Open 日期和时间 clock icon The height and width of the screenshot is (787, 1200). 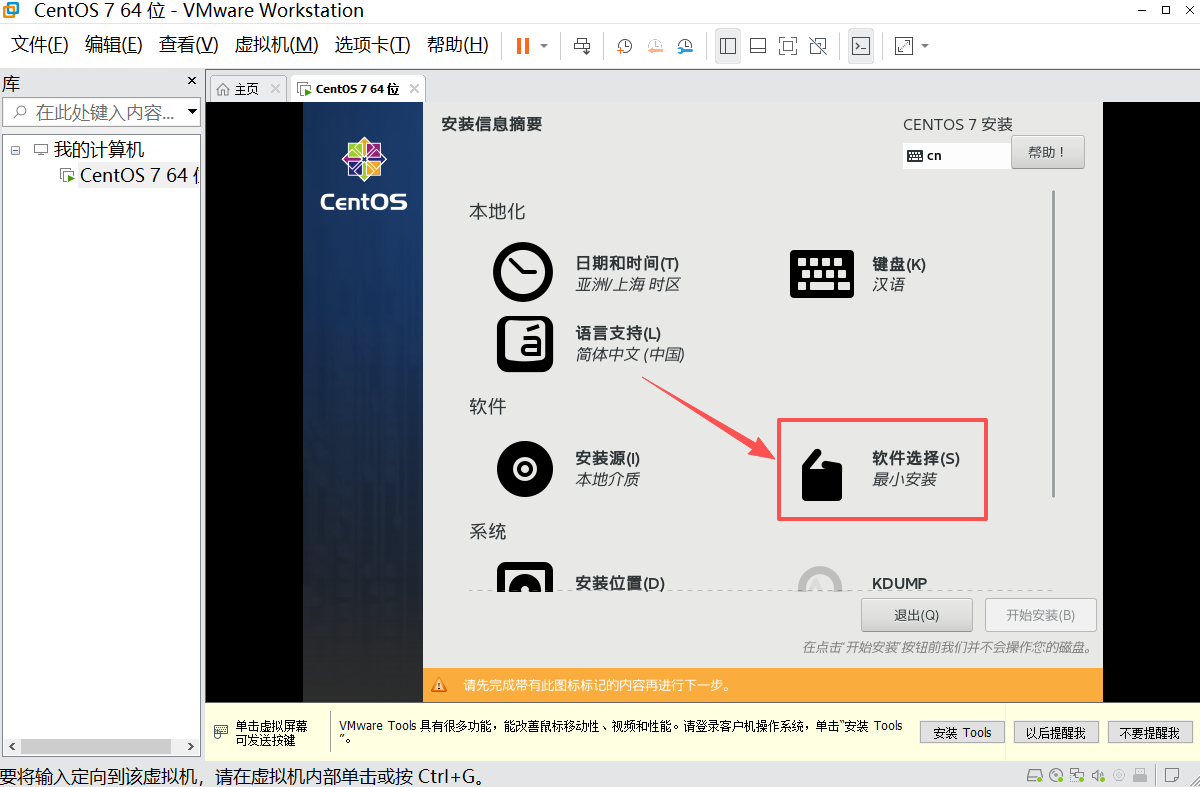click(x=523, y=271)
